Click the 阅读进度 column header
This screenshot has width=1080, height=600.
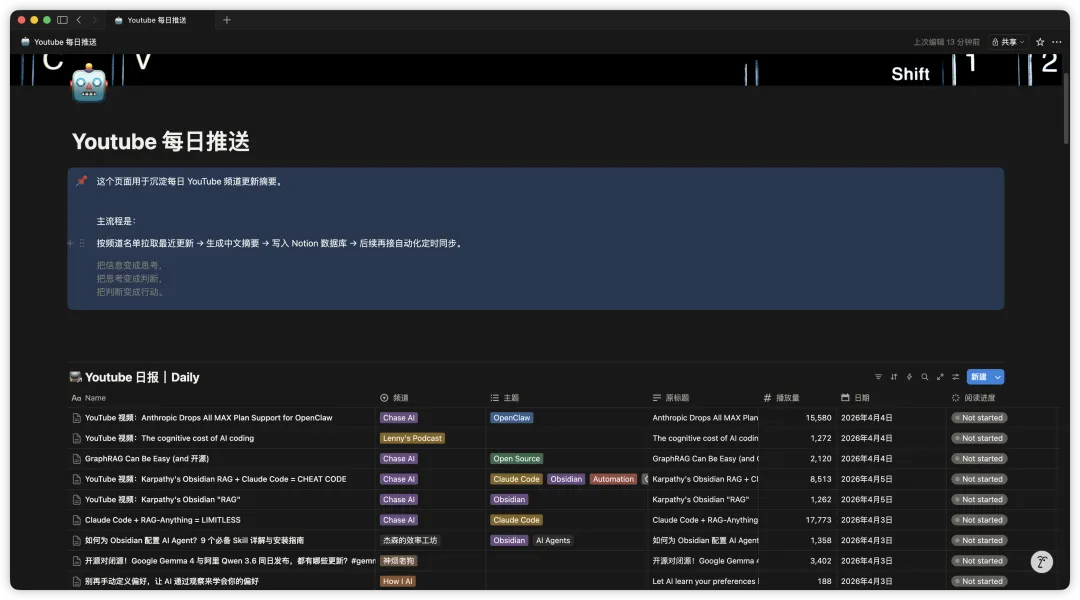tap(974, 398)
